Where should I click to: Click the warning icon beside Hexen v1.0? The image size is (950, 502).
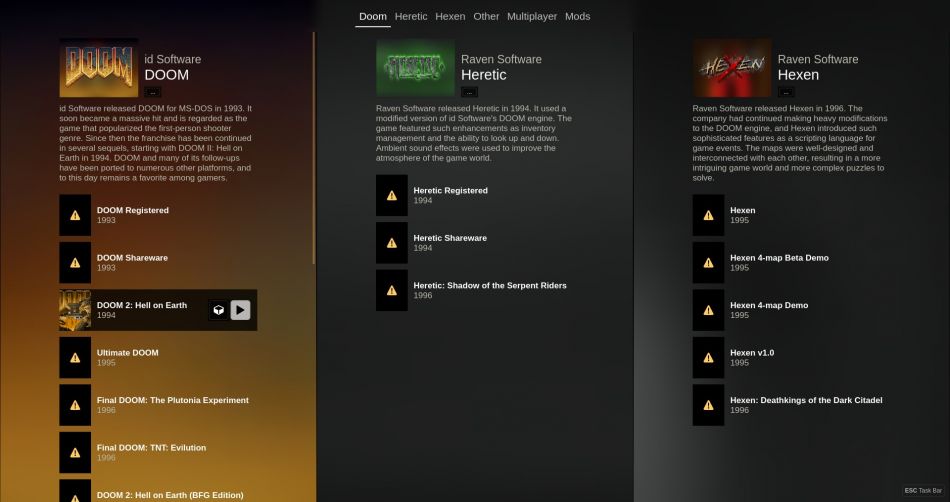coord(708,358)
